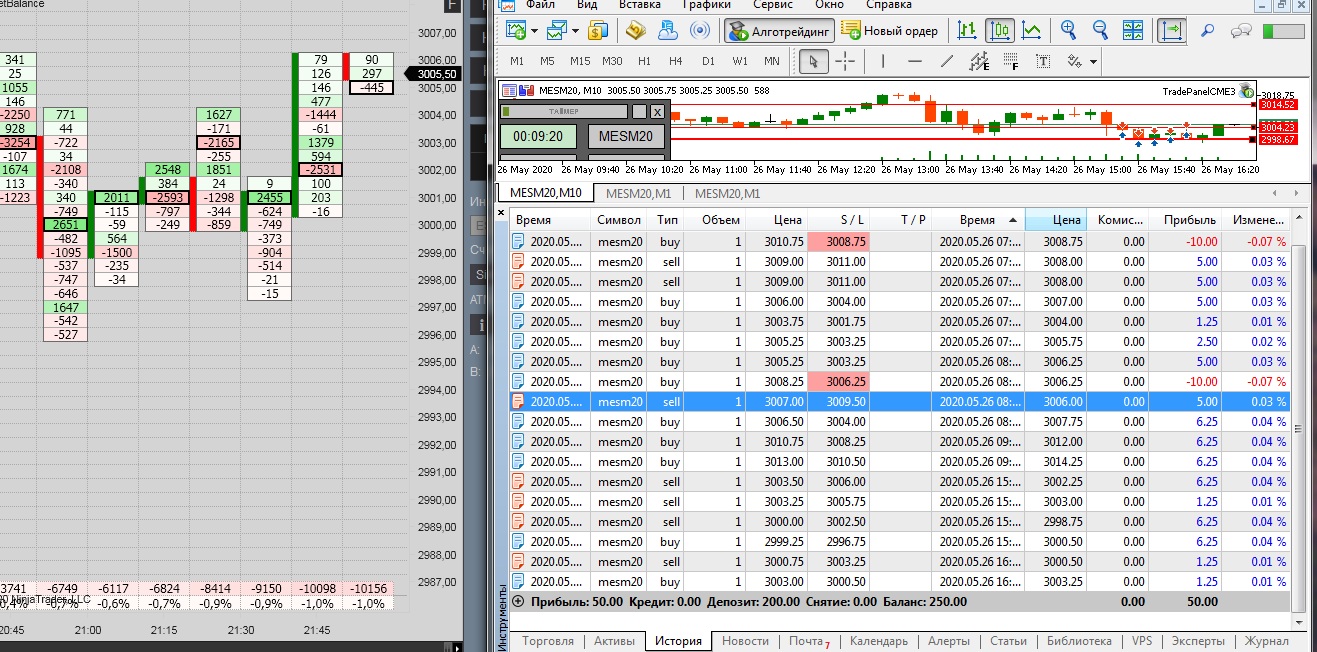The image size is (1317, 652).
Task: Click the Новый ордер button
Action: coord(890,30)
